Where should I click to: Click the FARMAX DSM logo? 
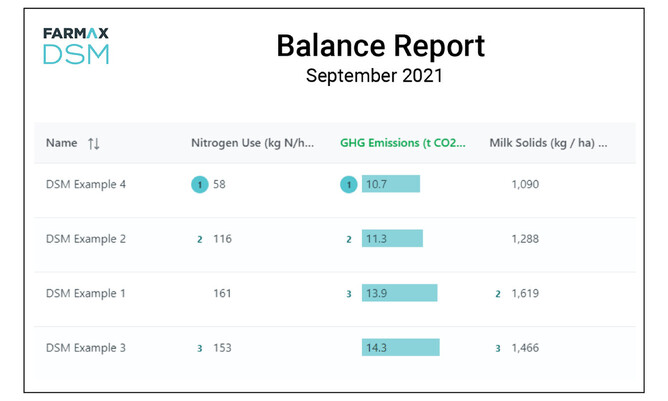click(76, 46)
